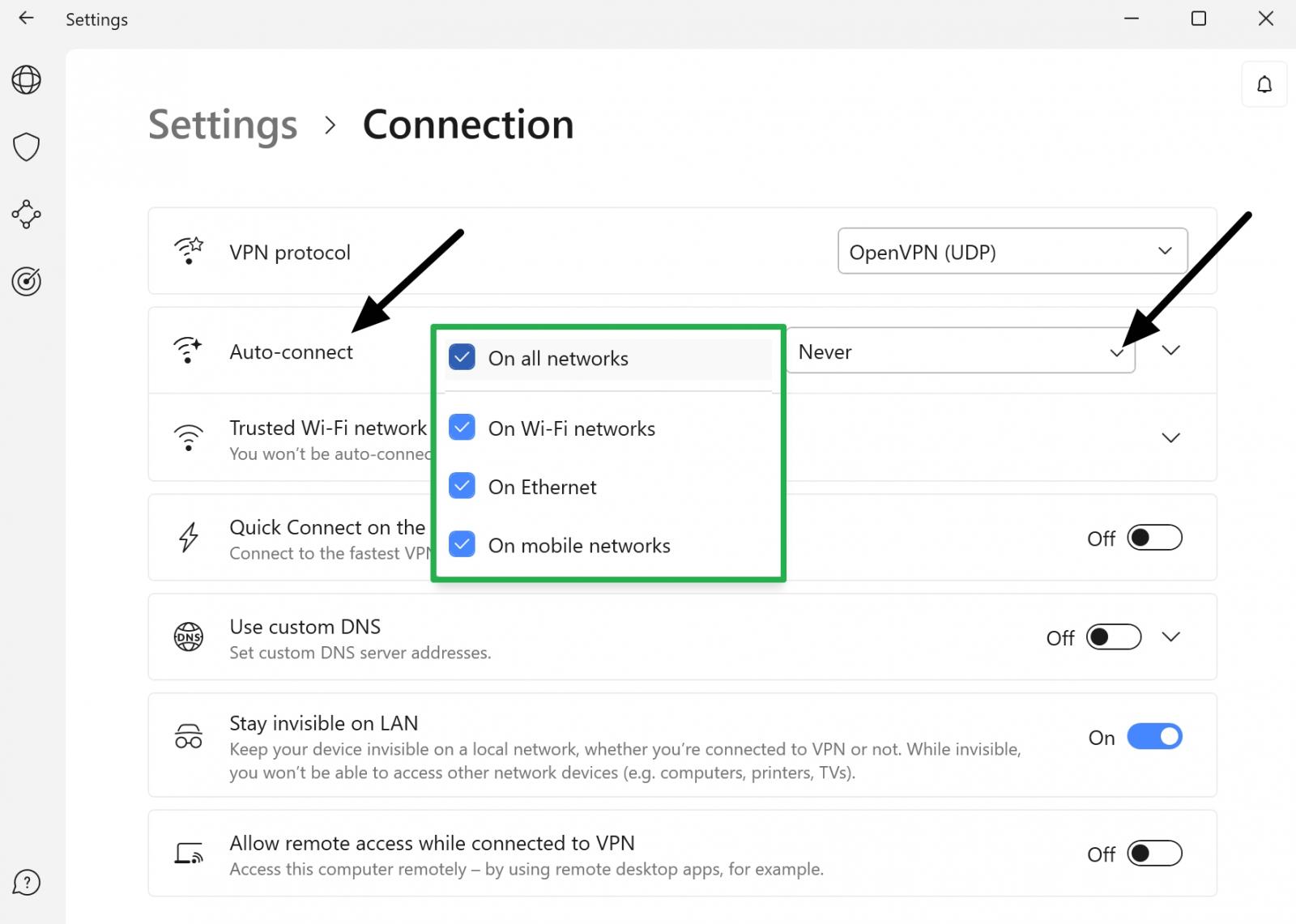Uncheck the On all networks option

[x=461, y=356]
